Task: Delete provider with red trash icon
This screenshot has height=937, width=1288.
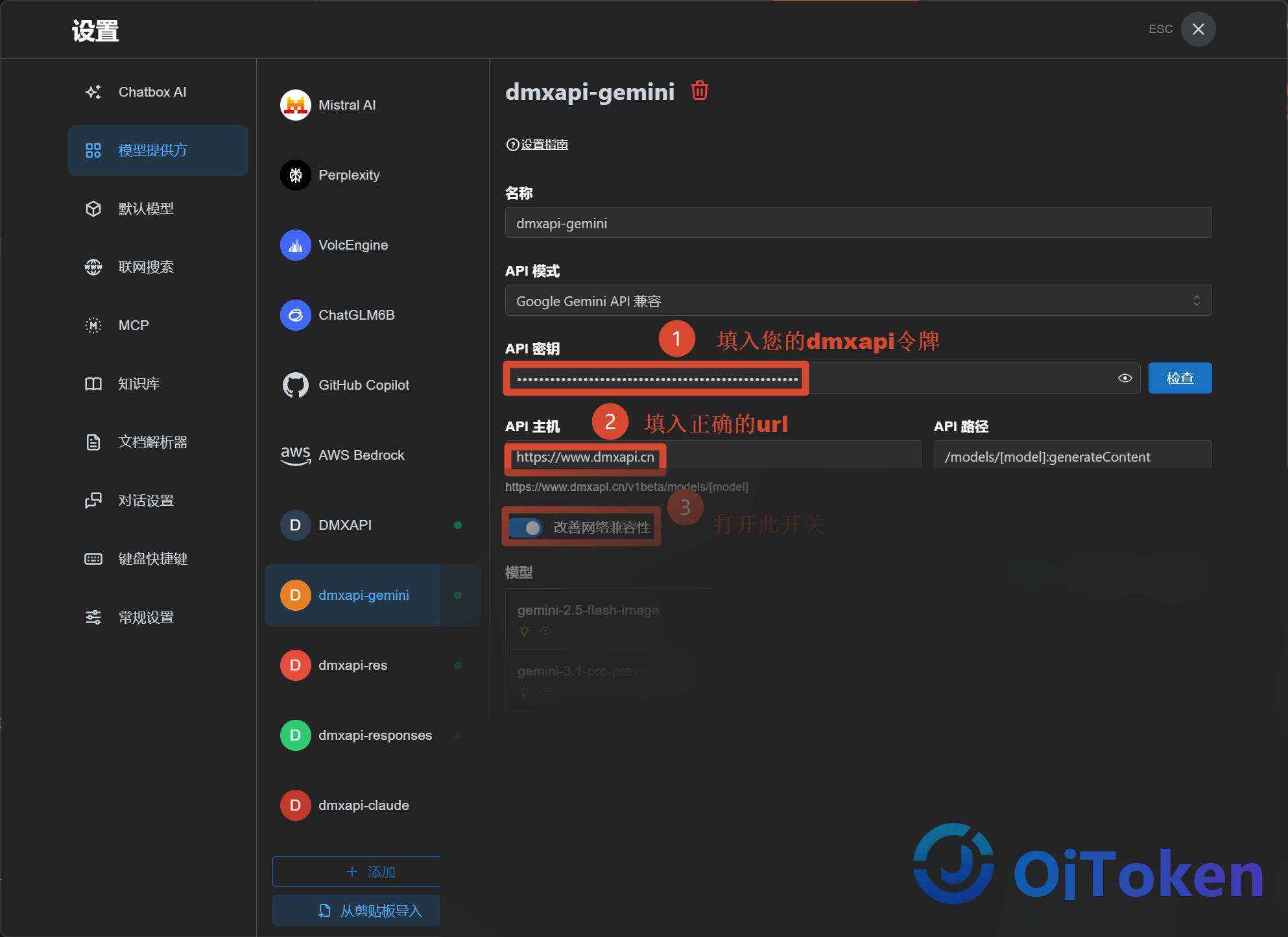Action: [699, 90]
